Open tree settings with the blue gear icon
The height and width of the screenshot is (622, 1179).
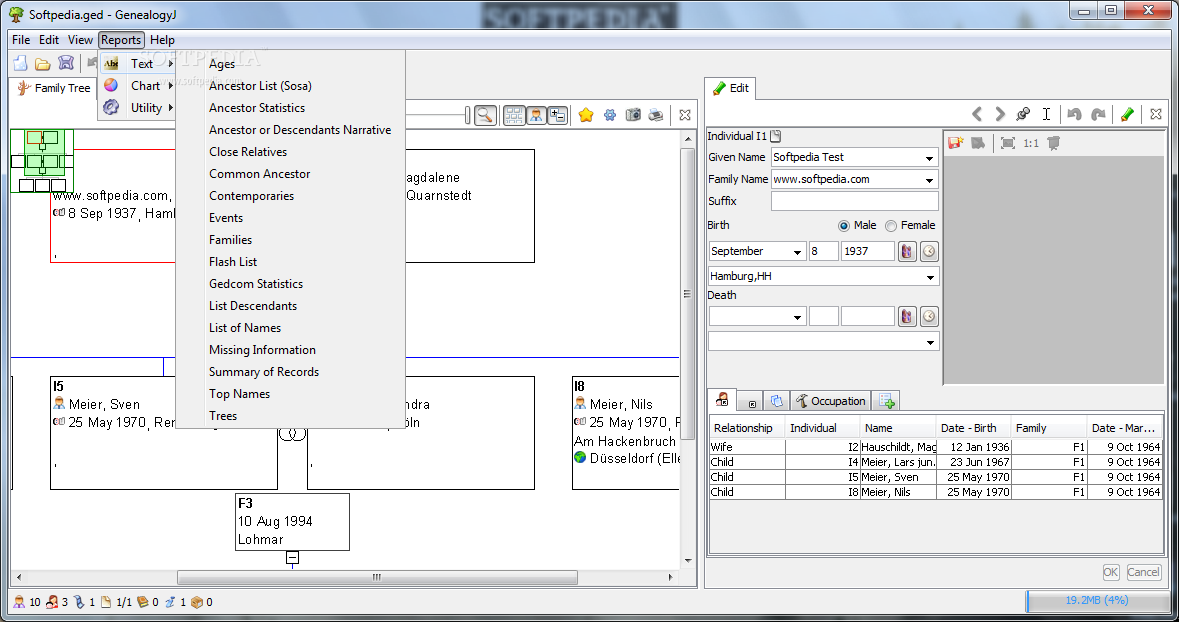tap(610, 115)
